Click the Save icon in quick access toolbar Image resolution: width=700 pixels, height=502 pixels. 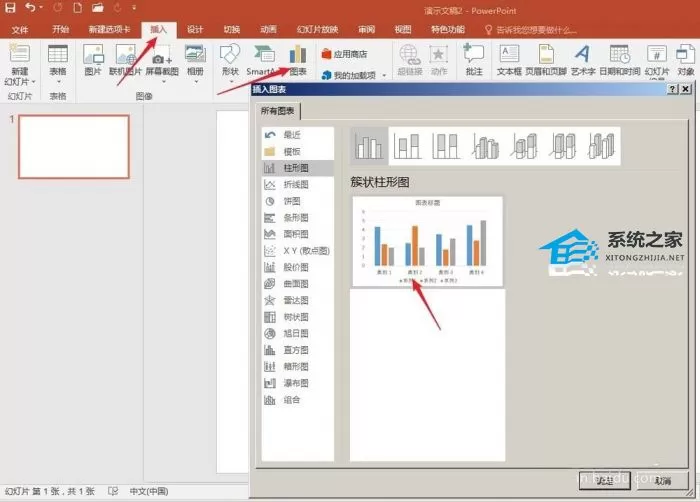click(x=10, y=8)
